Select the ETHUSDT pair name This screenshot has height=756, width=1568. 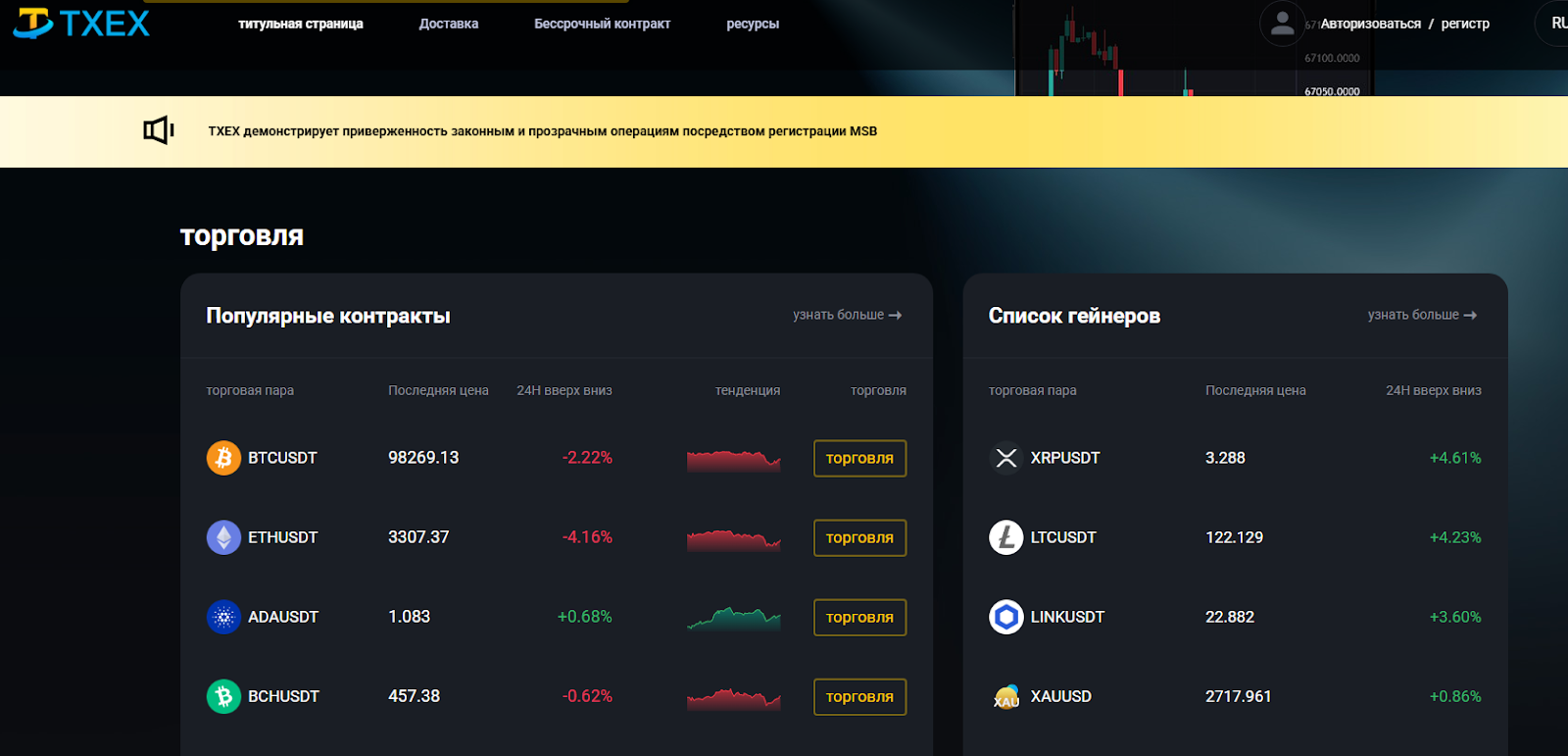[282, 537]
